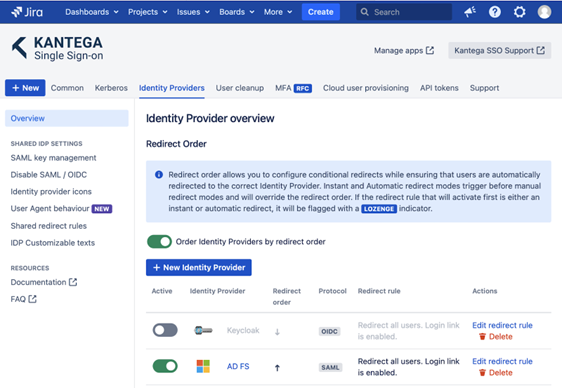Open IDP Customizable texts

pos(53,243)
